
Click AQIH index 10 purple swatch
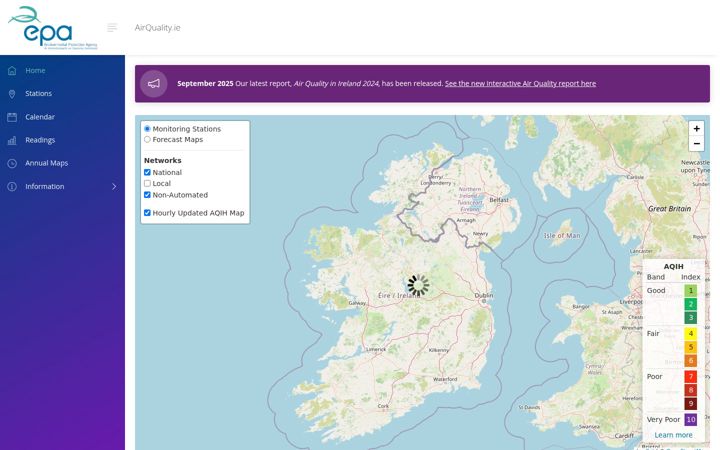pyautogui.click(x=691, y=420)
